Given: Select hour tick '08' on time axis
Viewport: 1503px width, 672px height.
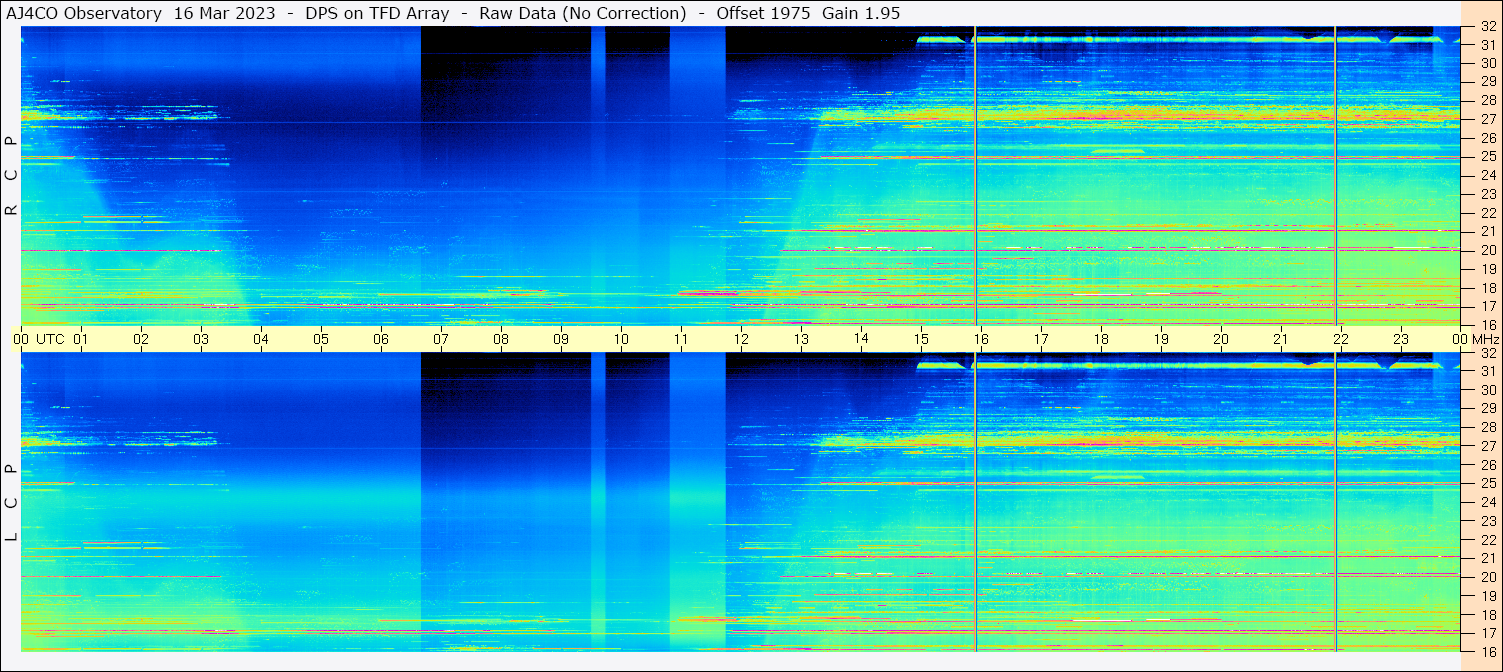Looking at the screenshot, I should 501,339.
